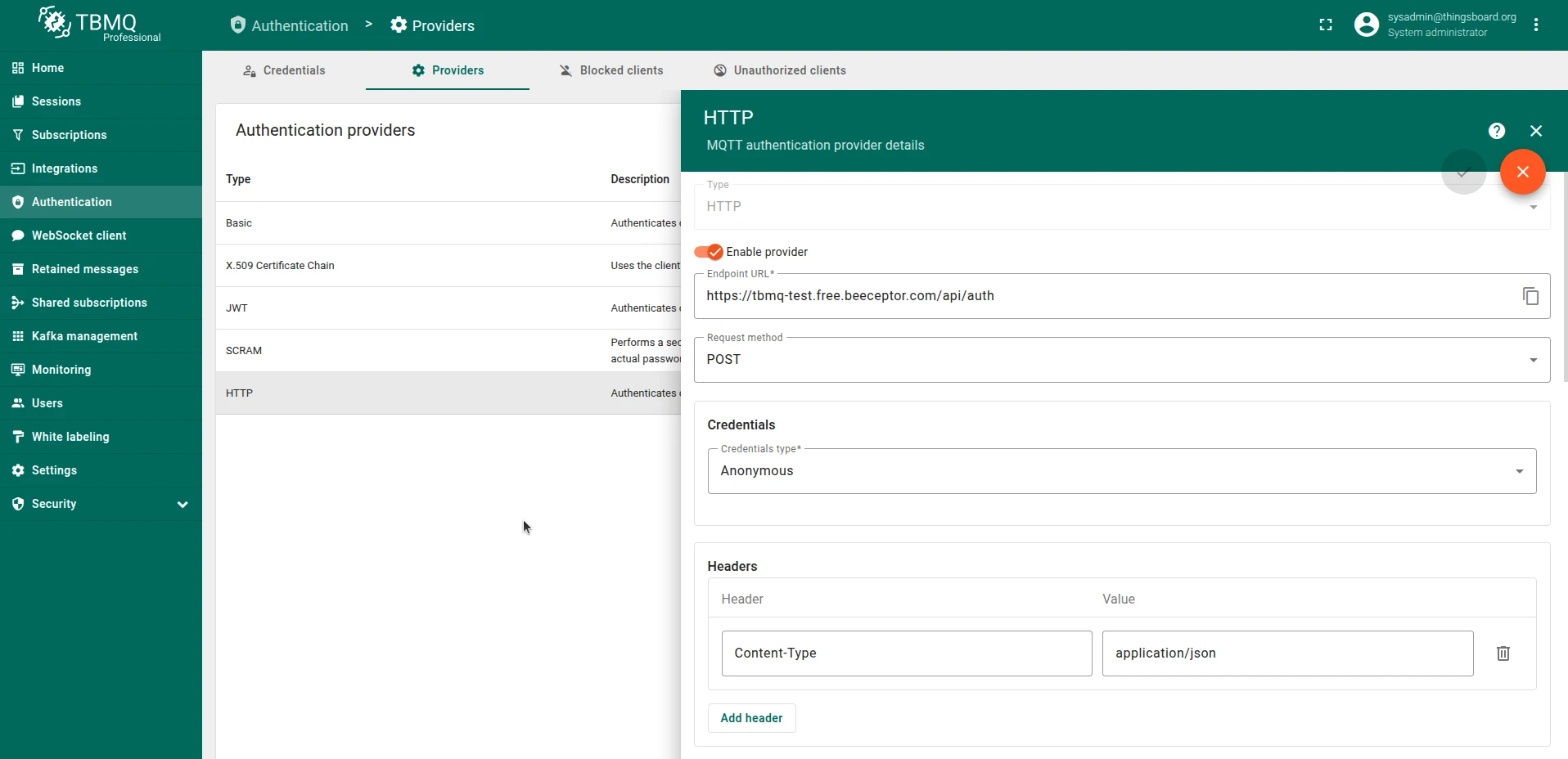Select Authentication in the sidebar
This screenshot has height=759, width=1568.
(101, 202)
